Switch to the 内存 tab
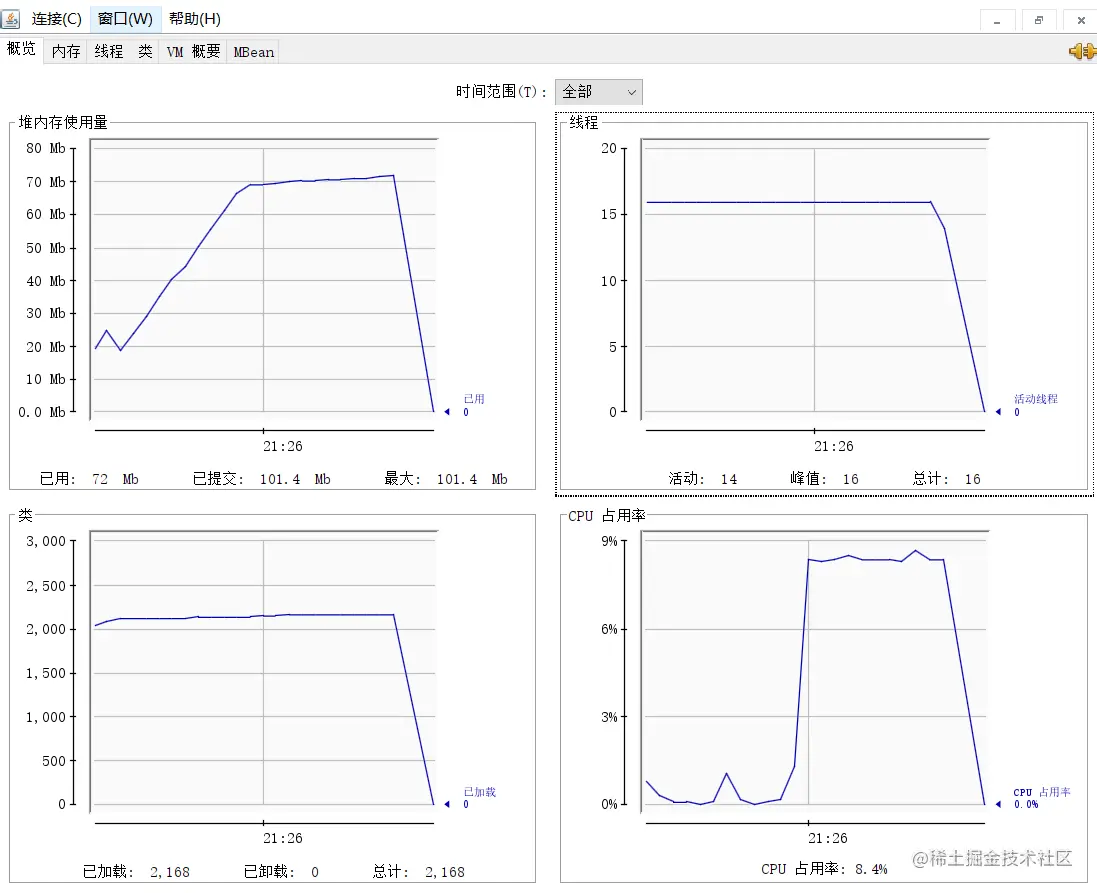 point(66,52)
